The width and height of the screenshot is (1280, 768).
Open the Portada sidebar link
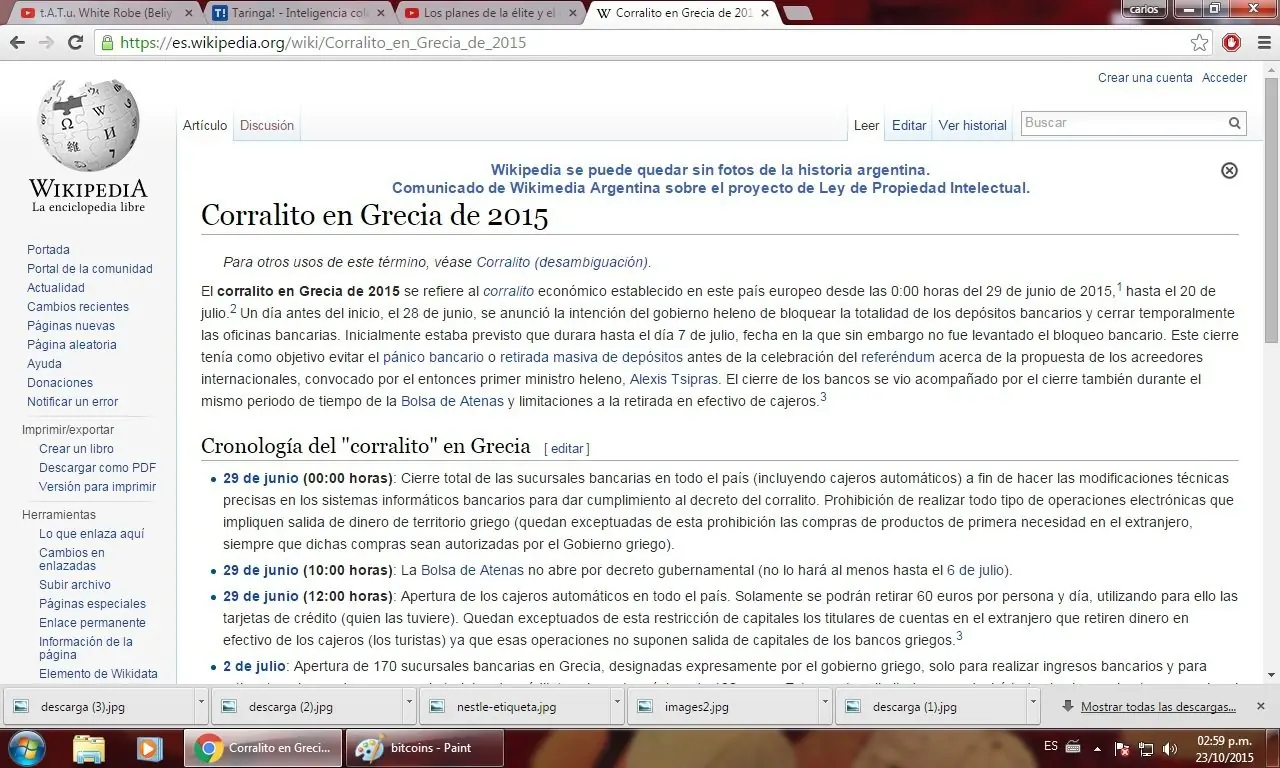coord(48,250)
